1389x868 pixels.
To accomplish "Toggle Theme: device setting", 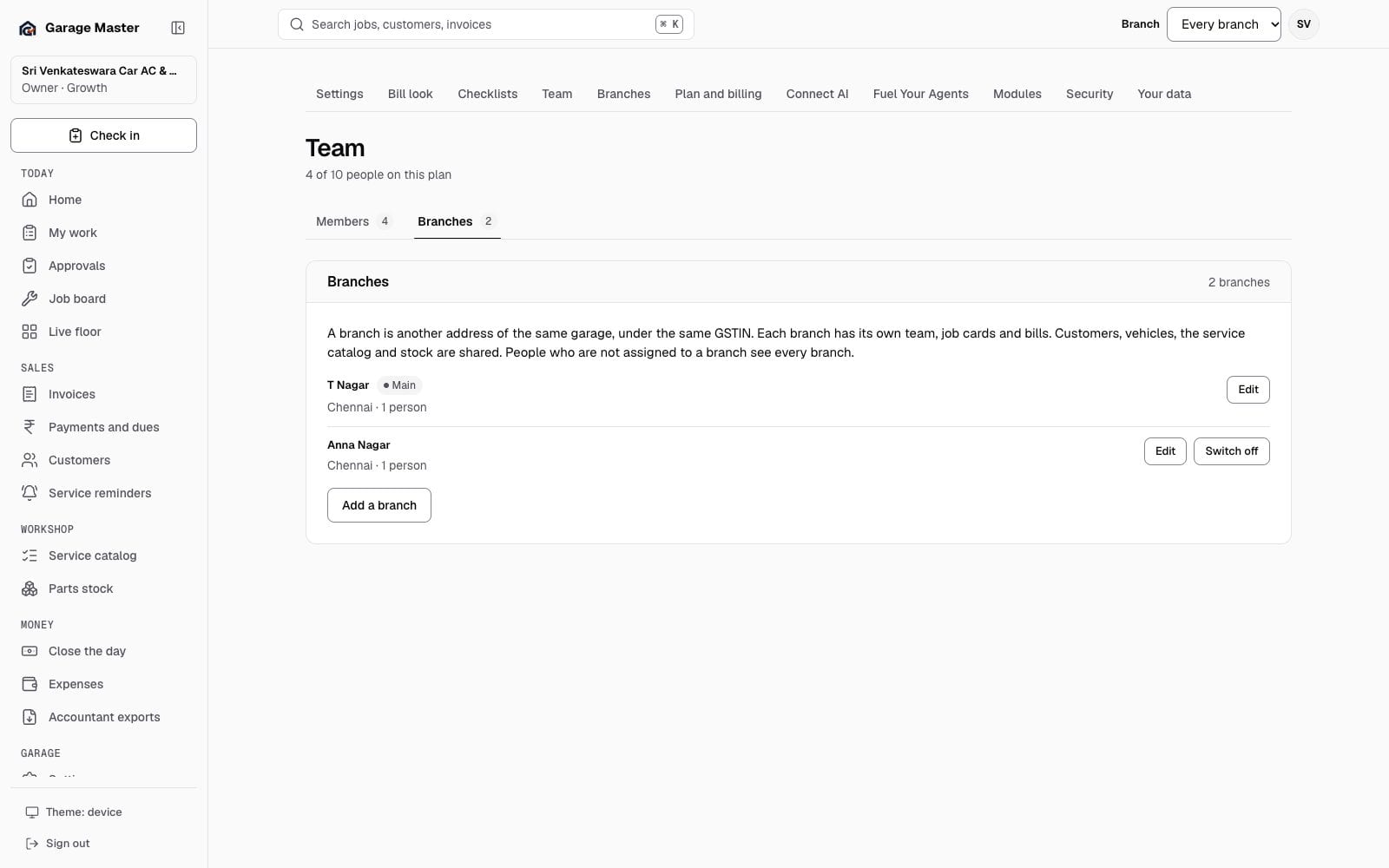I will 103,812.
